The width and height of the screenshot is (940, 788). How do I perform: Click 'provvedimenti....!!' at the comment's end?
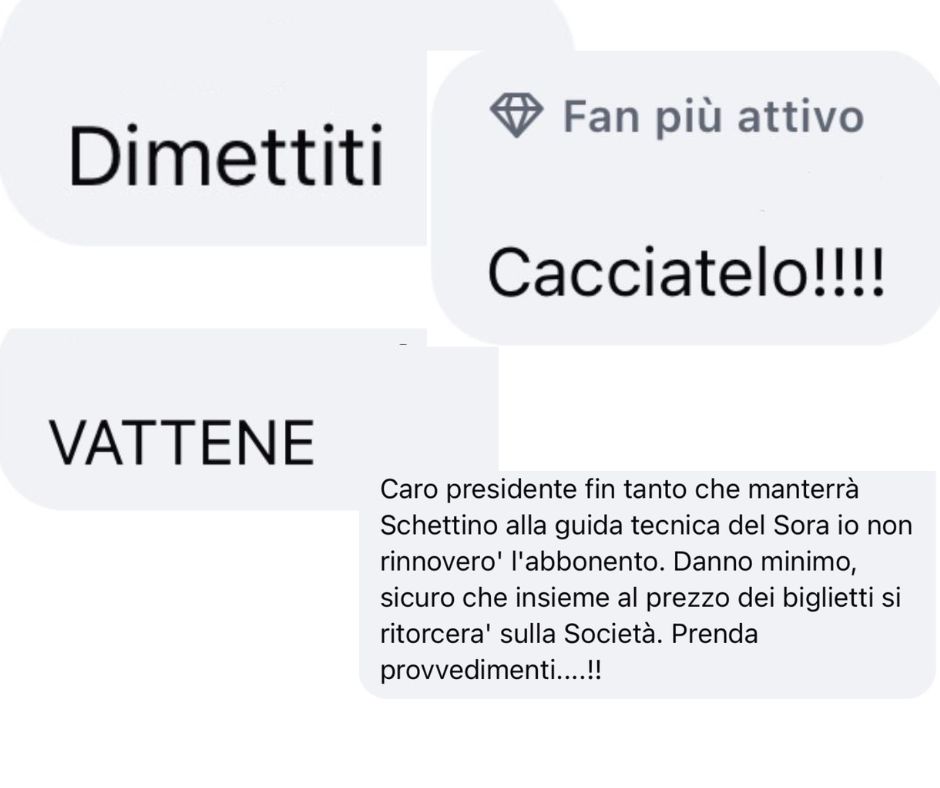click(x=490, y=670)
